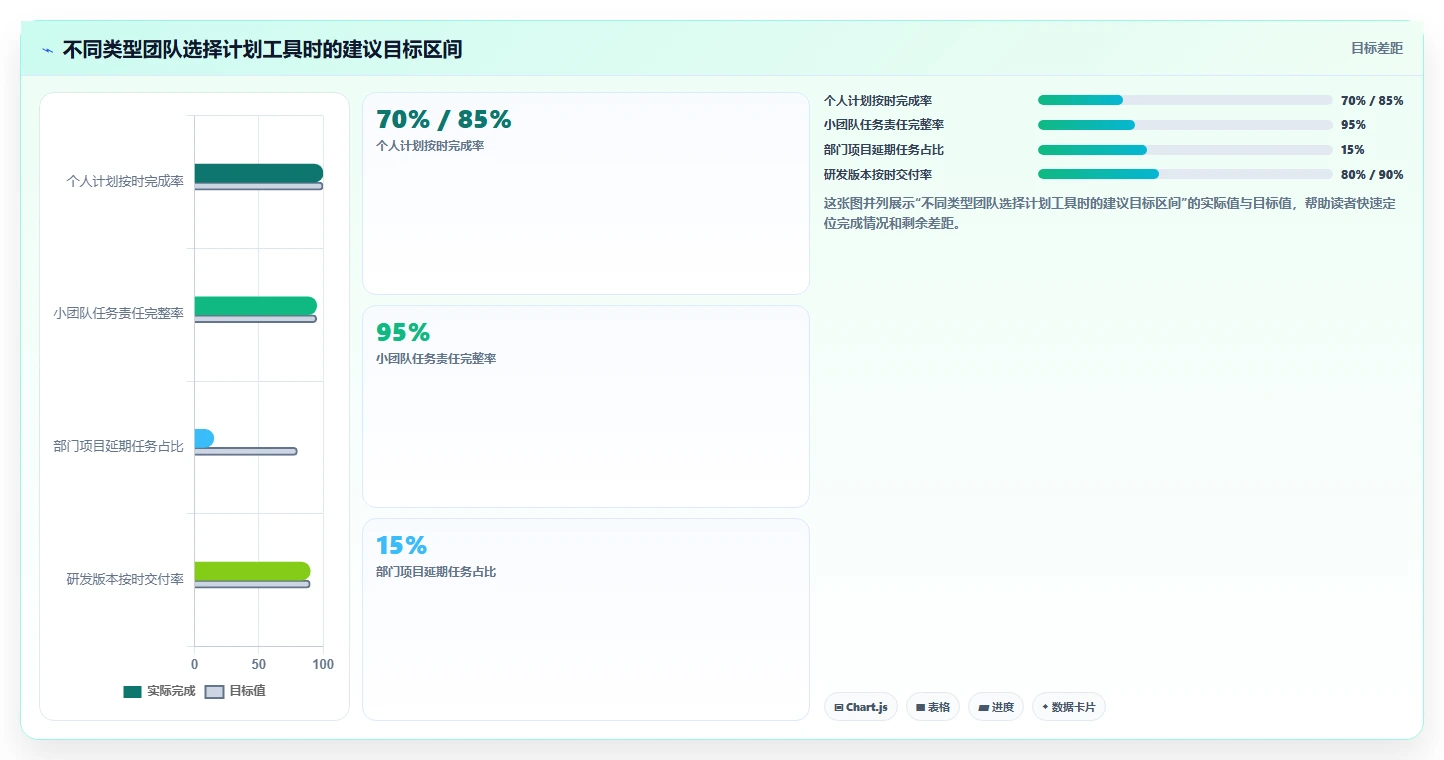Click the gray target bar for 部门项目延期任务占比
This screenshot has height=760, width=1444.
point(245,451)
